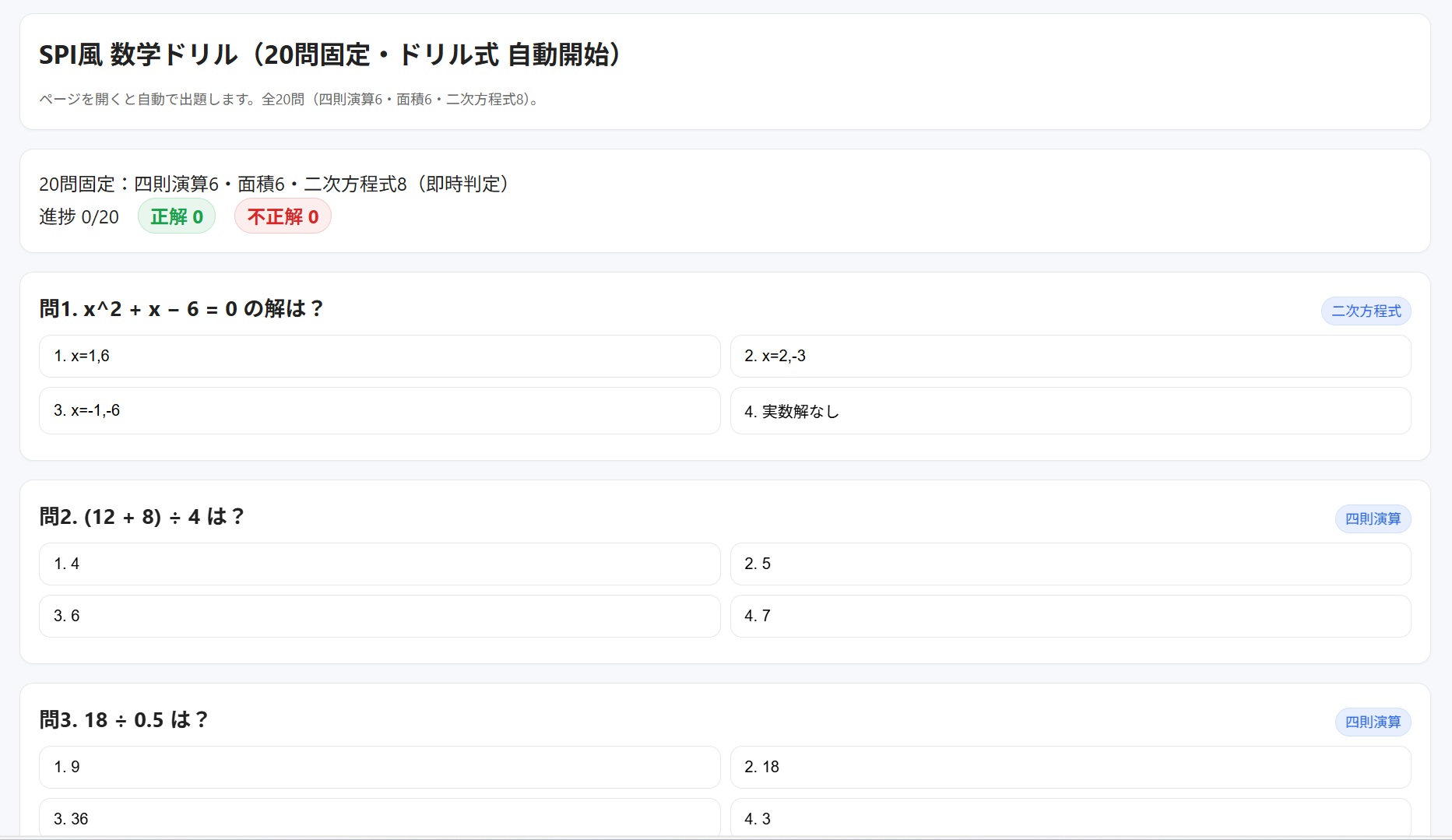Click the SPI風 数学ドリル page title

[330, 55]
